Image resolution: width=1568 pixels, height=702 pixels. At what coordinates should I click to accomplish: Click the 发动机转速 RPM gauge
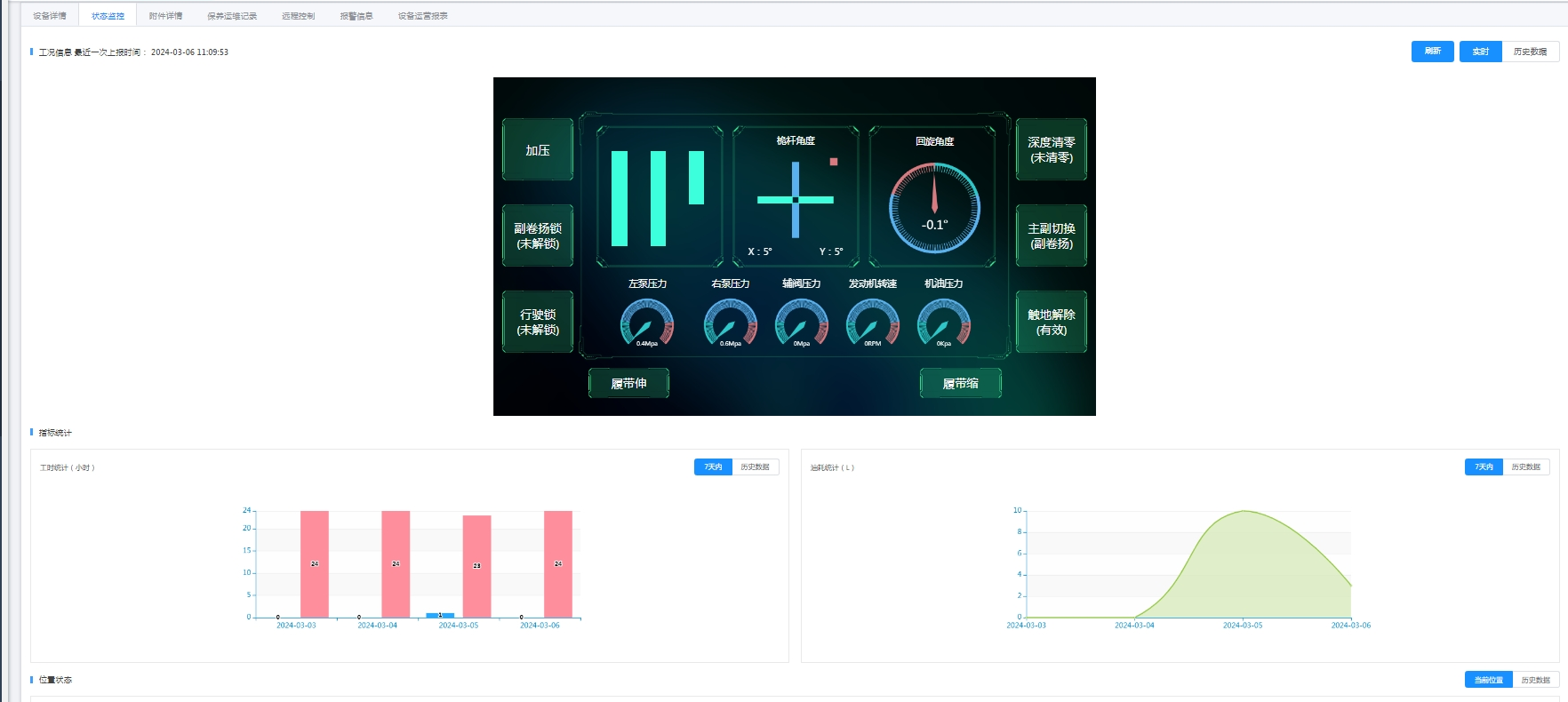point(872,323)
